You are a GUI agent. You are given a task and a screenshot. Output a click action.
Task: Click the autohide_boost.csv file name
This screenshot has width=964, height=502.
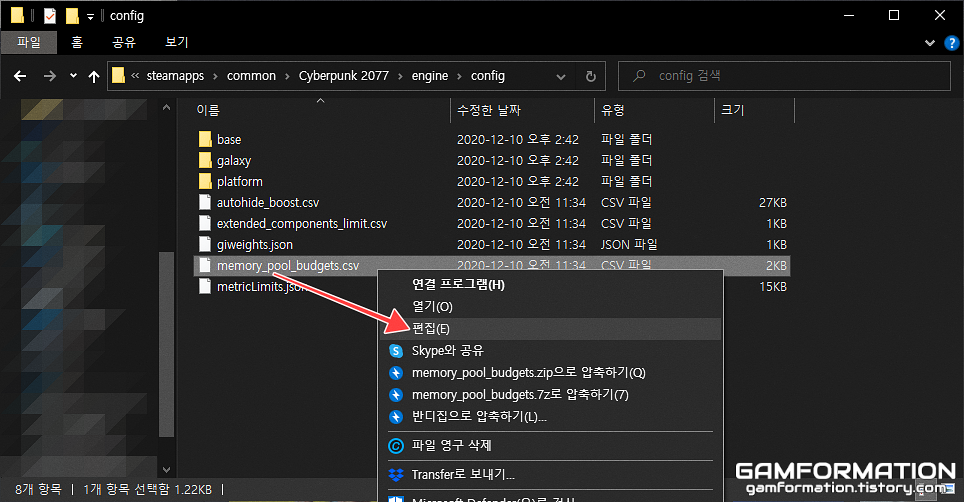(x=268, y=203)
